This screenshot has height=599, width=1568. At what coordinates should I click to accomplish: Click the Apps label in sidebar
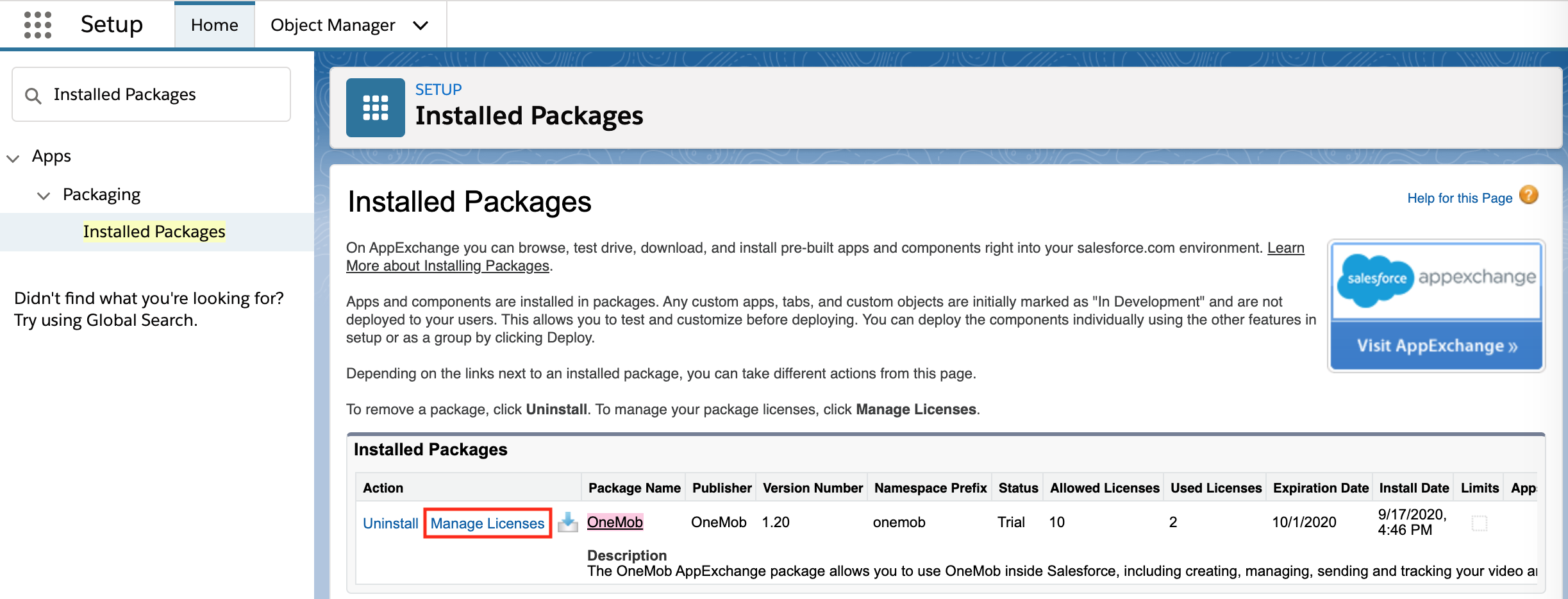51,156
